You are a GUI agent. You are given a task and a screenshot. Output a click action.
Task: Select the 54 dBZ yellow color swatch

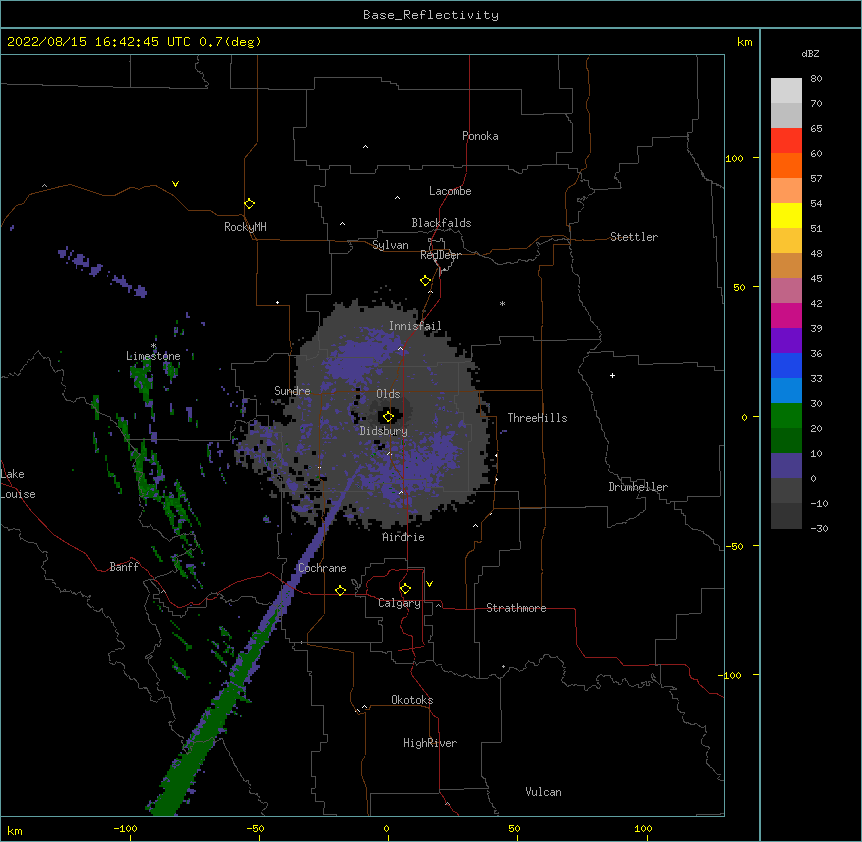786,215
